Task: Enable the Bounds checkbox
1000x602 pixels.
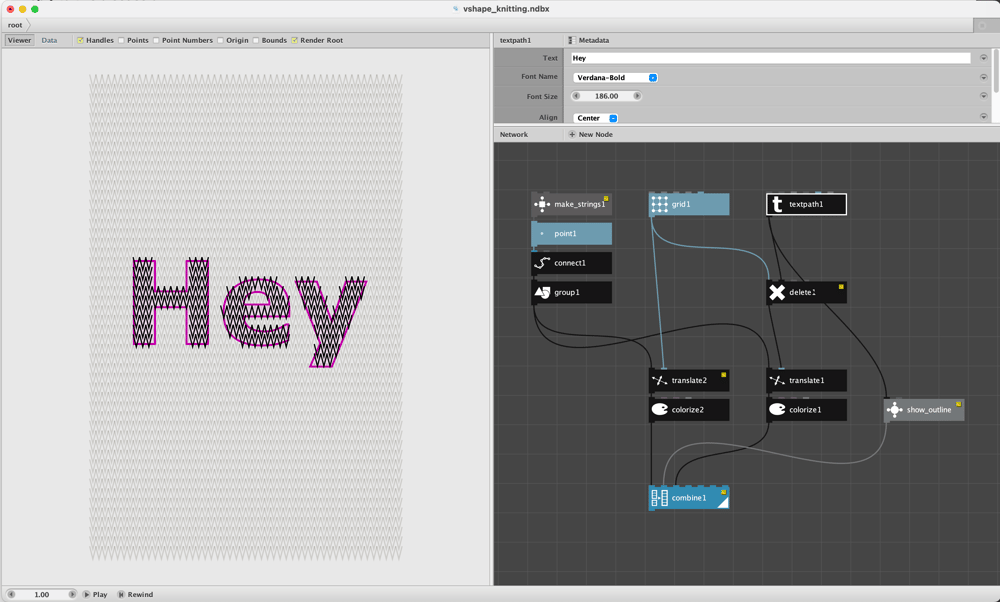Action: 256,40
